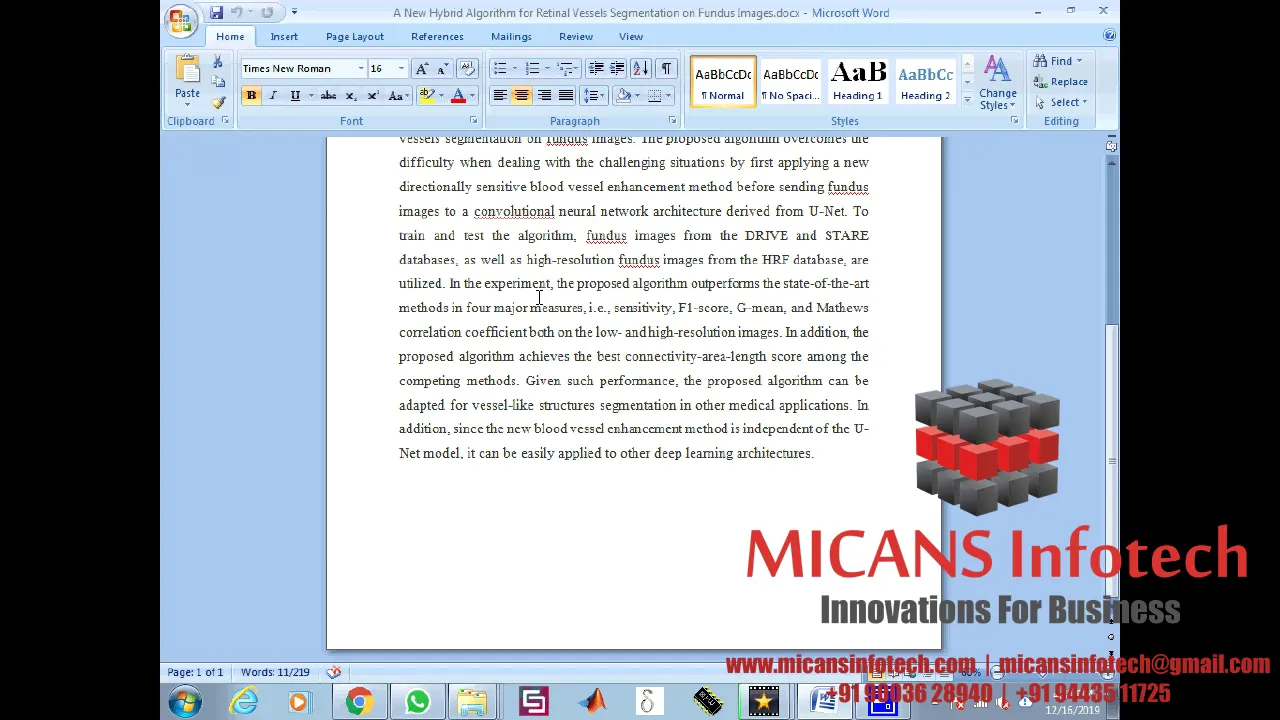1280x720 pixels.
Task: Click the word count in the status bar
Action: 275,672
